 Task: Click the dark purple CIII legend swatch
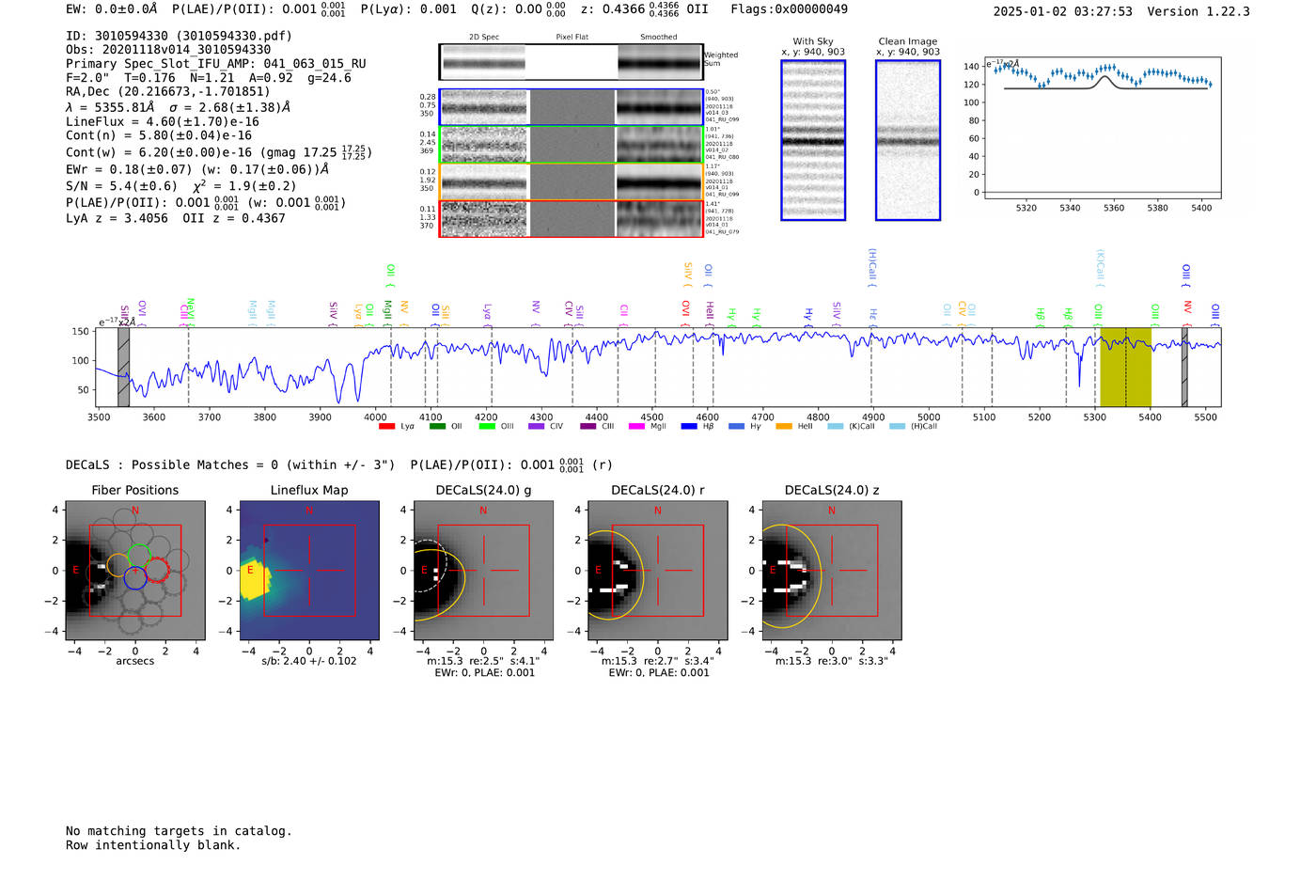(x=588, y=427)
